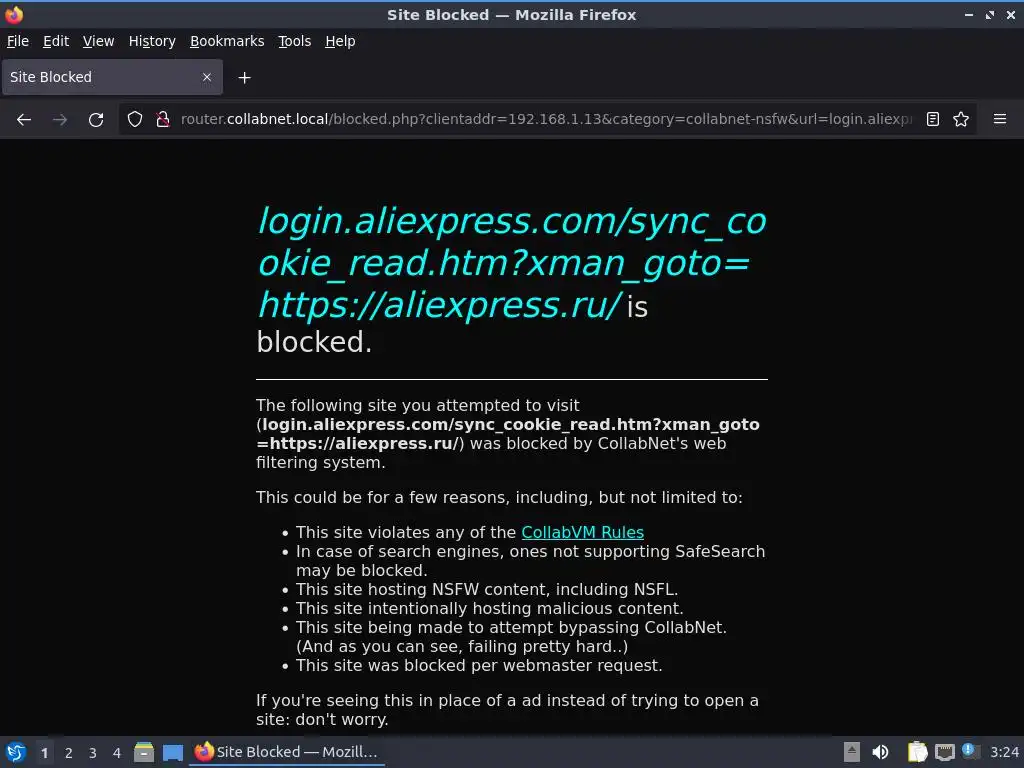The image size is (1024, 768).
Task: Minimize the Firefox window
Action: (x=969, y=14)
